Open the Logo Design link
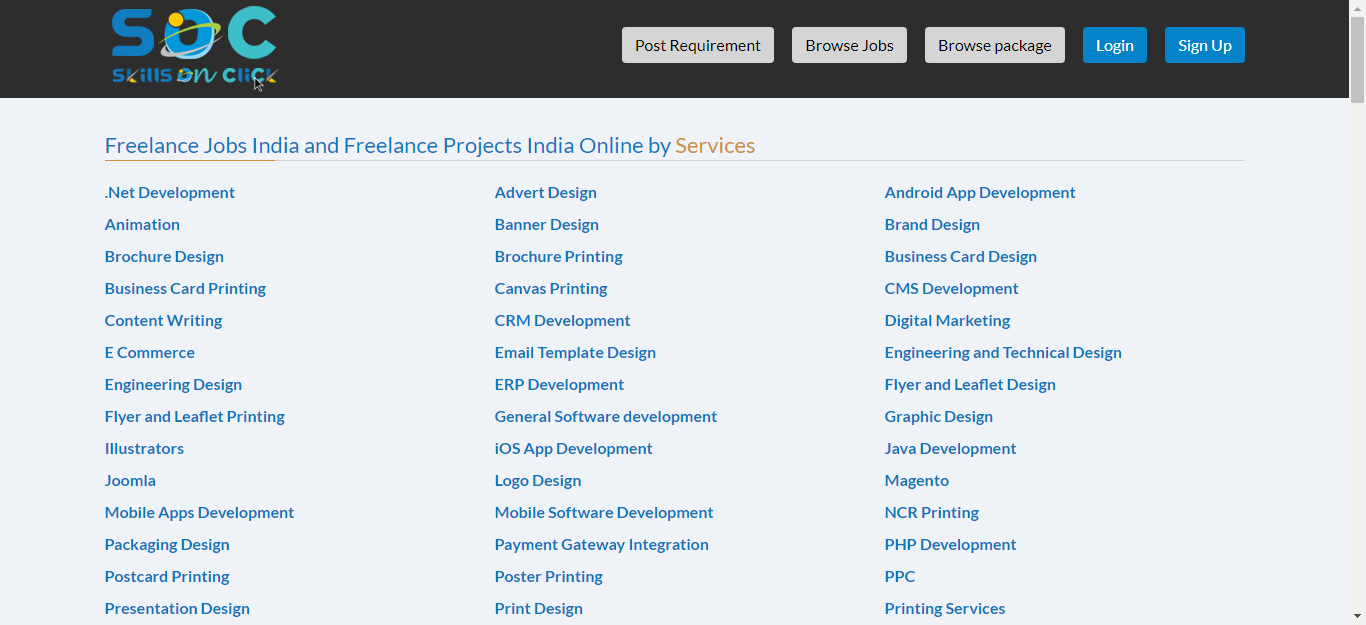The width and height of the screenshot is (1366, 625). coord(538,480)
